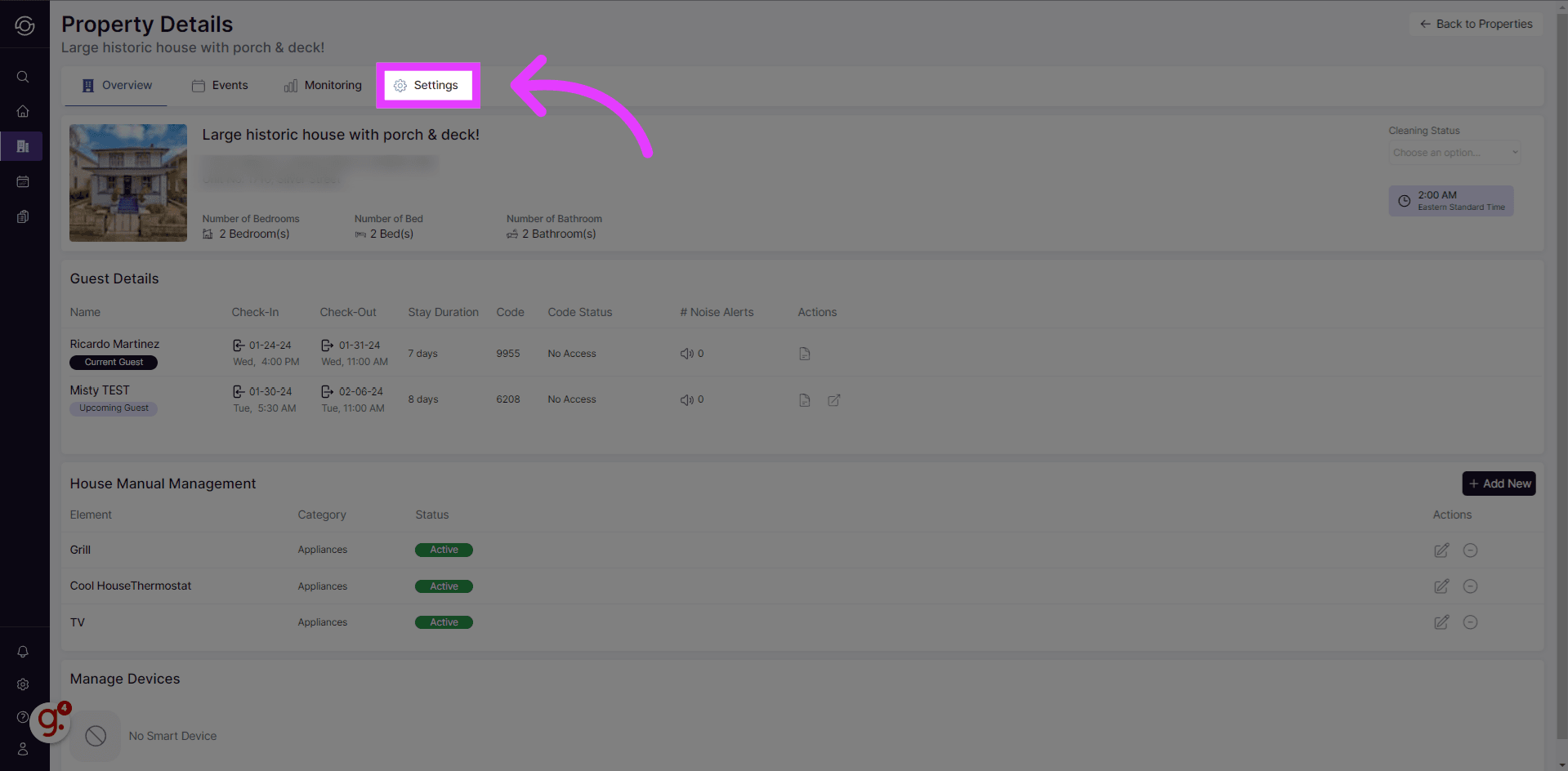Screen dimensions: 1568x771
Task: Click the Add New button
Action: pos(1499,484)
